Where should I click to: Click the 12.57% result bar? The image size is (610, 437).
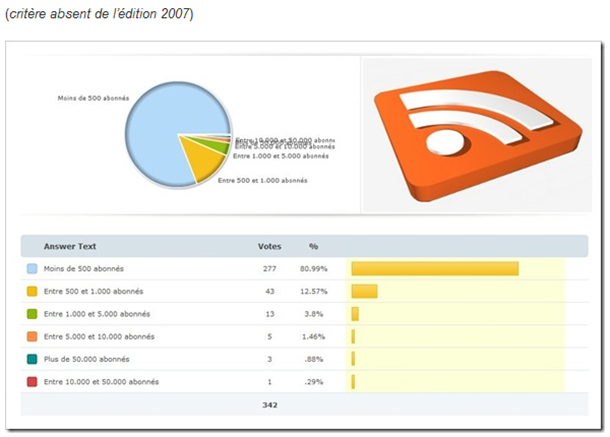click(x=364, y=291)
